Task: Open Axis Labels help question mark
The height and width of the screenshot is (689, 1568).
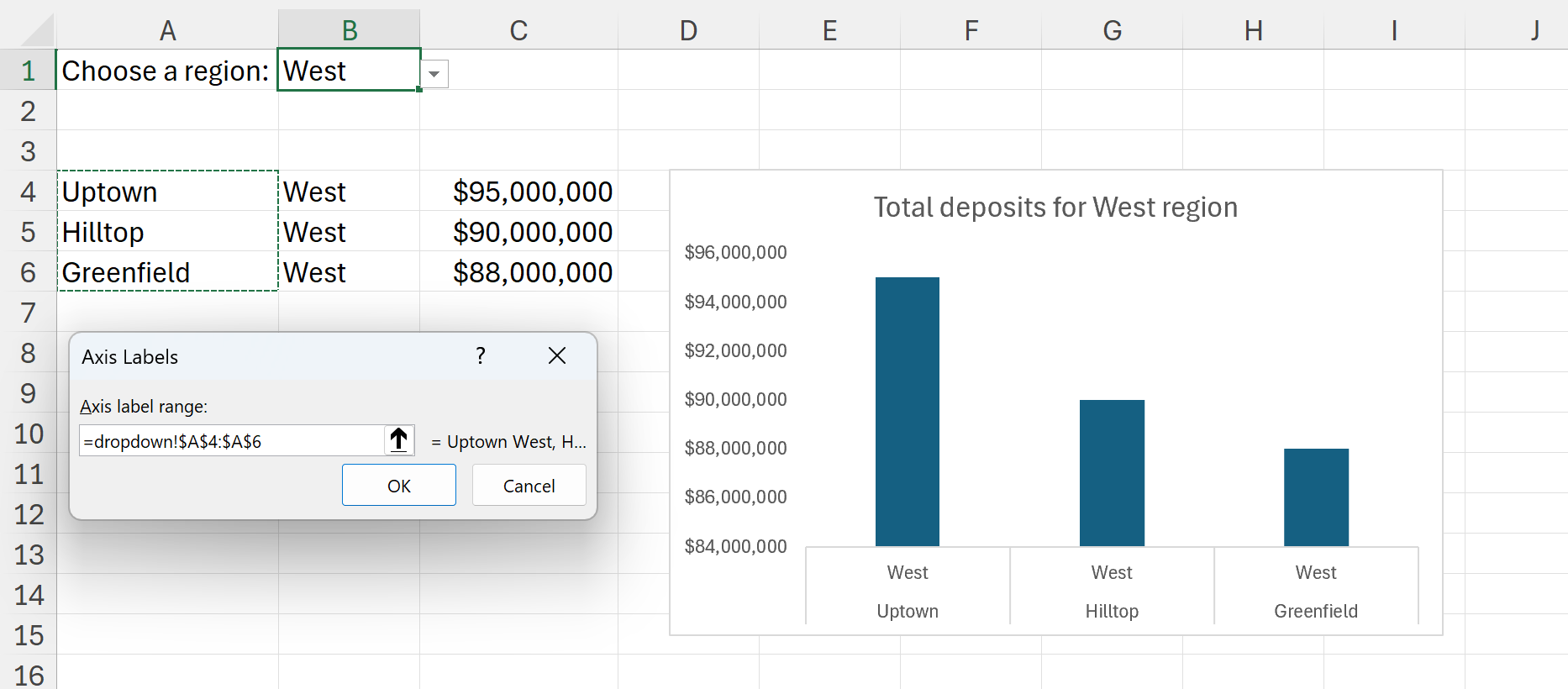Action: tap(480, 356)
